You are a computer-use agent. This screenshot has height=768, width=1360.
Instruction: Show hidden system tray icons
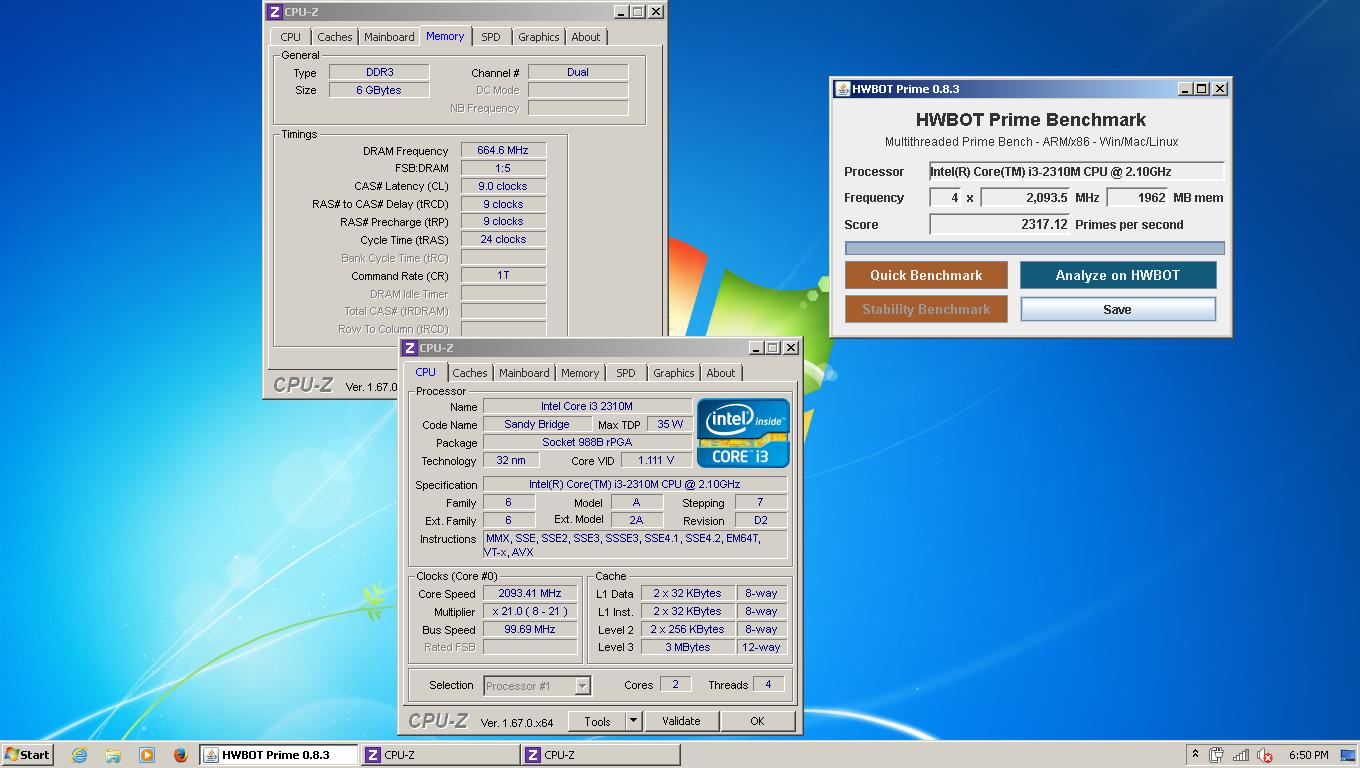point(1194,755)
